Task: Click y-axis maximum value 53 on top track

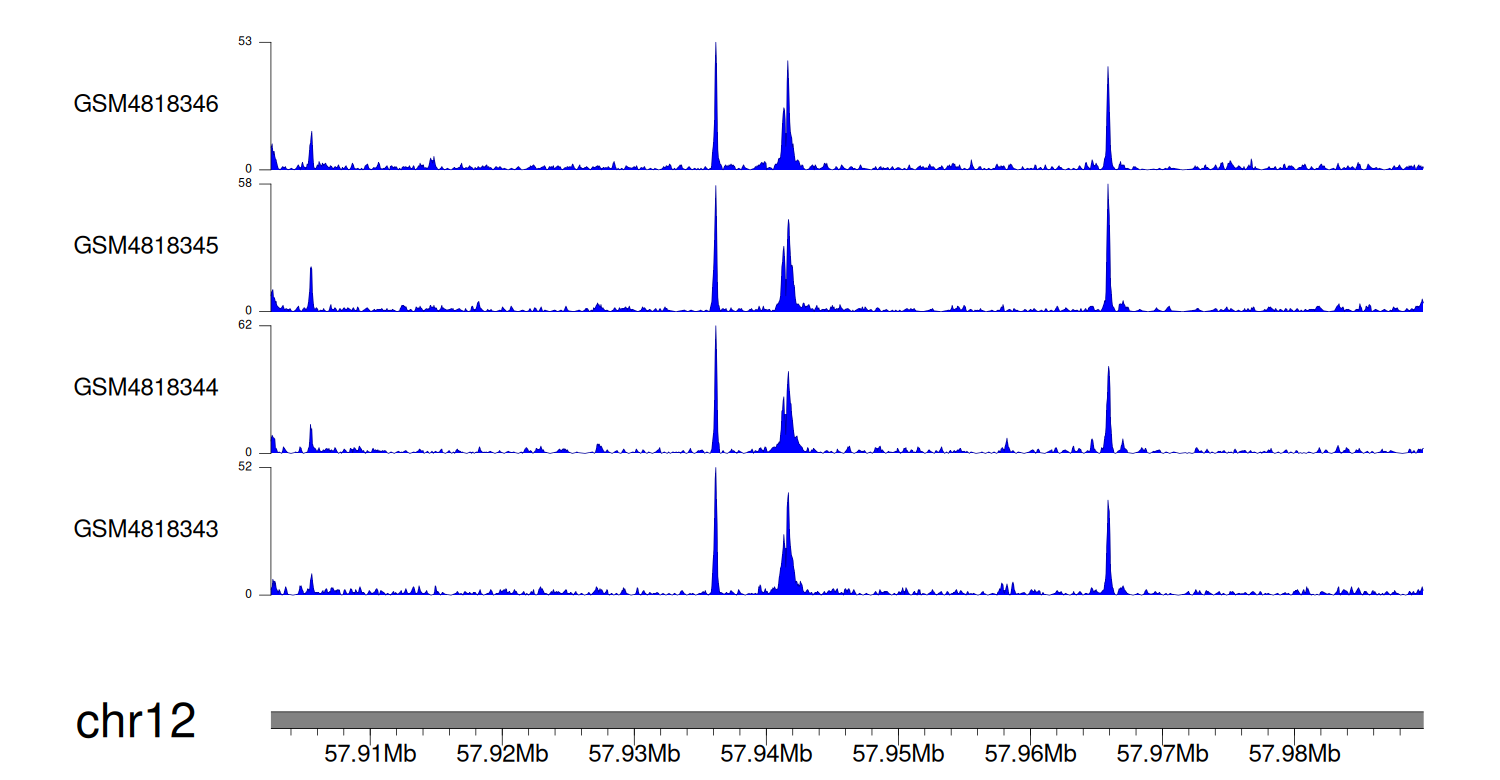Action: point(245,41)
